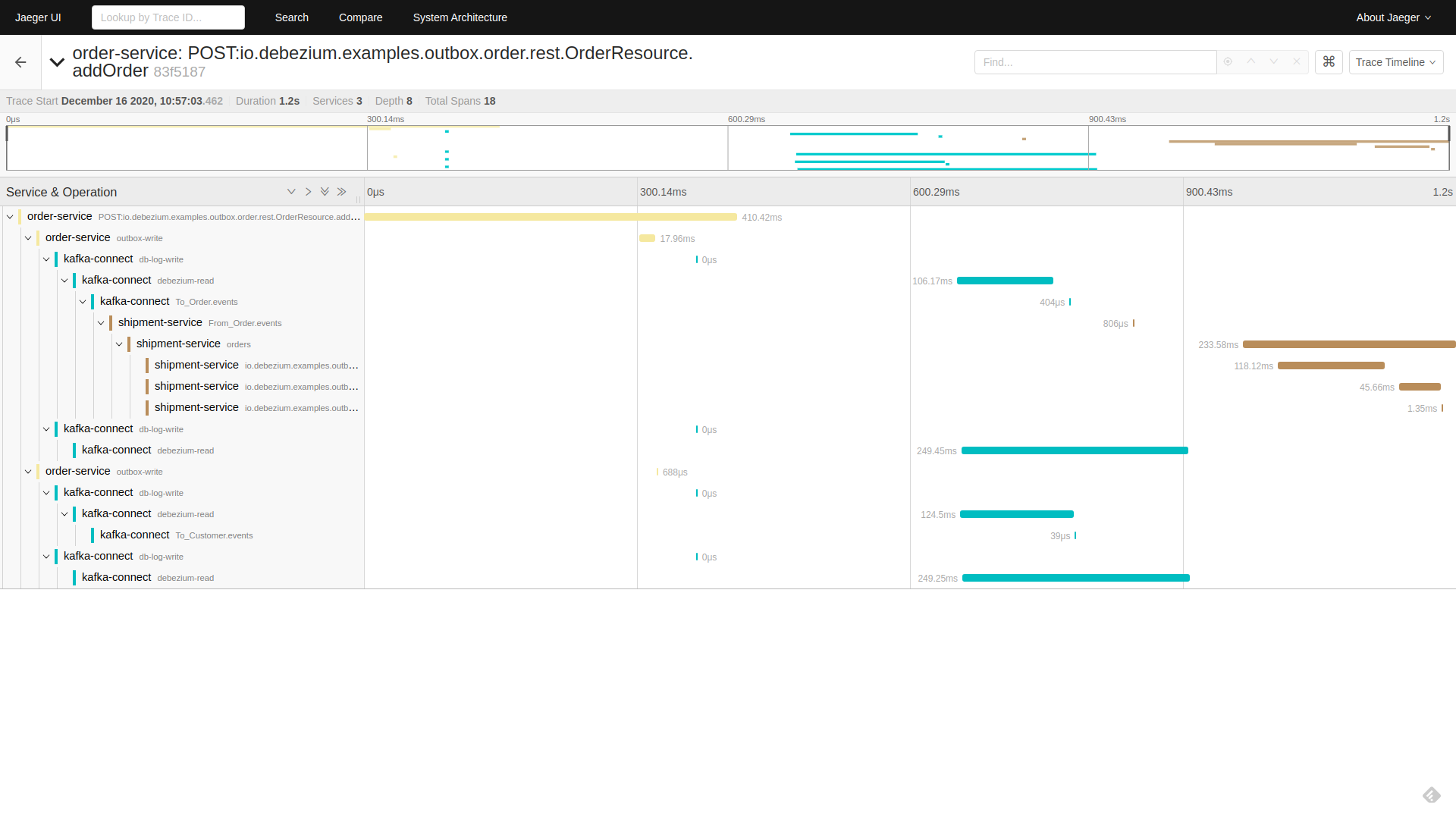The image size is (1456, 819).
Task: Collapse kafka-connect To_Order.events span
Action: [x=83, y=302]
